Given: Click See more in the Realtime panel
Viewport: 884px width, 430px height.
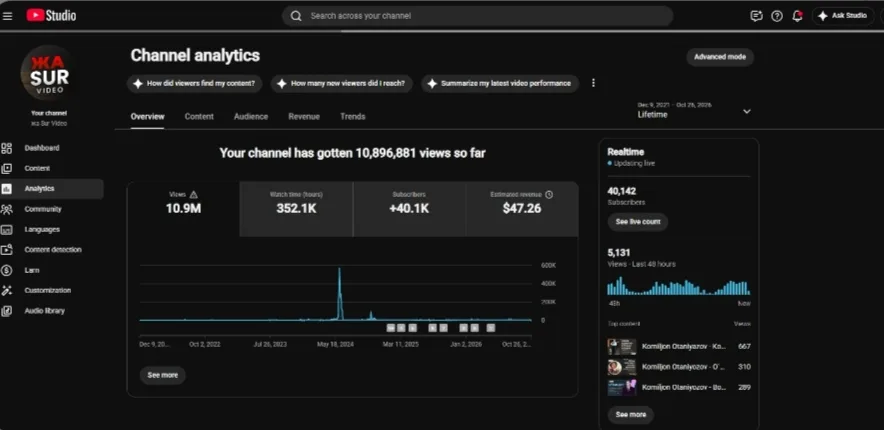Looking at the screenshot, I should (x=631, y=415).
